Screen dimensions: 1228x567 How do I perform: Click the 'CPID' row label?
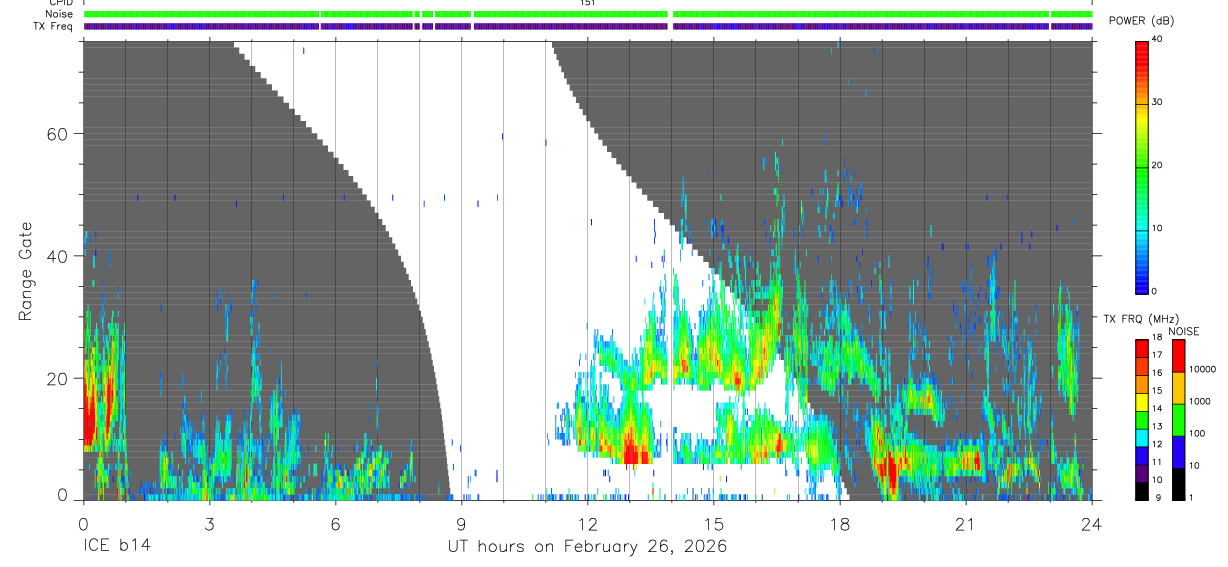tap(60, 3)
